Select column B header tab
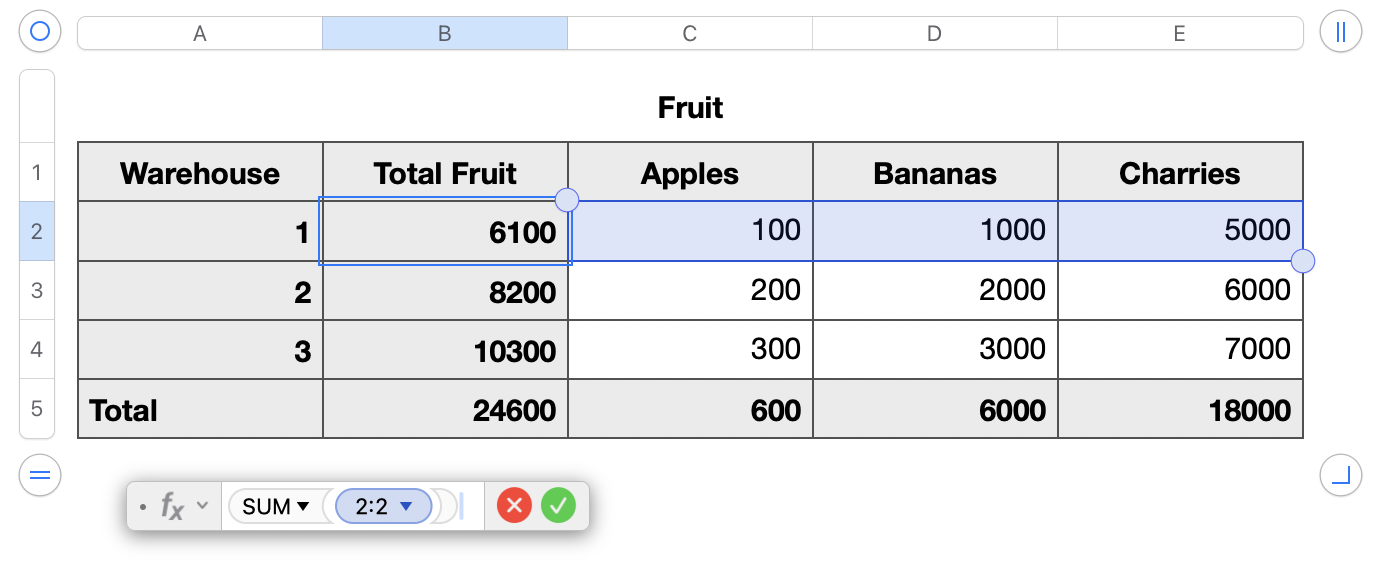 tap(444, 34)
